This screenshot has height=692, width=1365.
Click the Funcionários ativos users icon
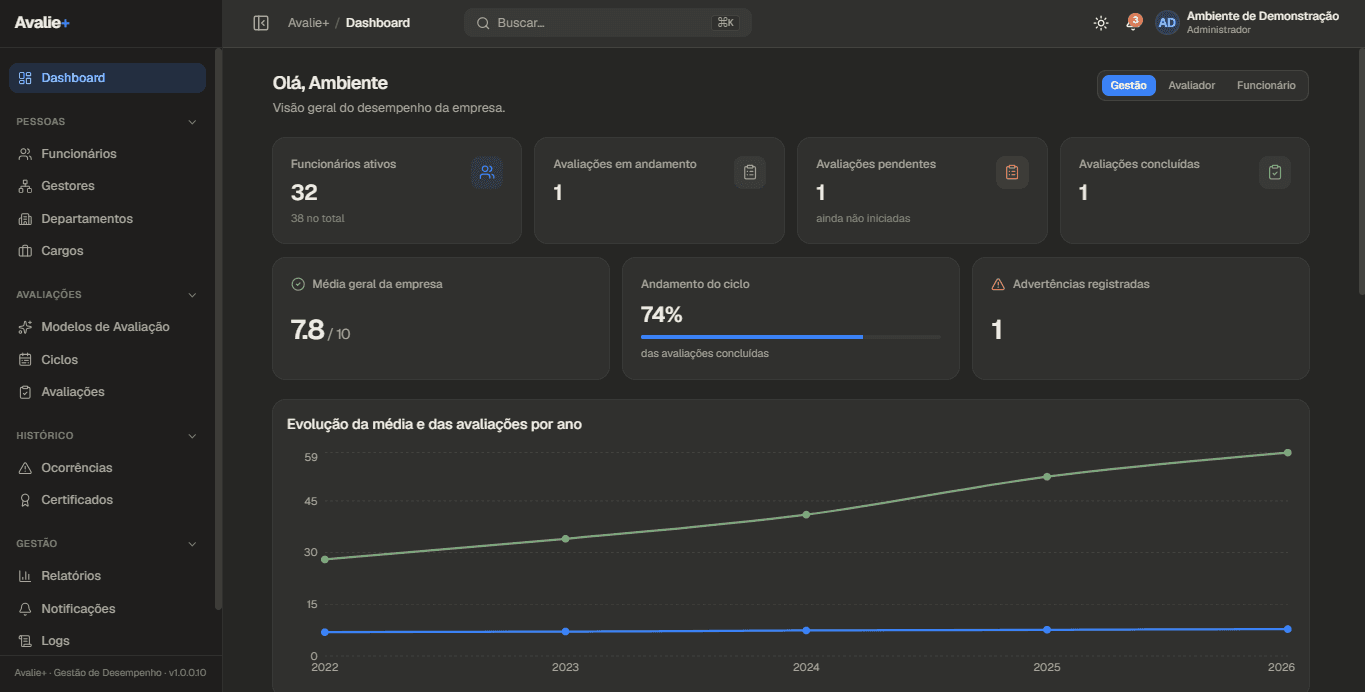(x=487, y=172)
